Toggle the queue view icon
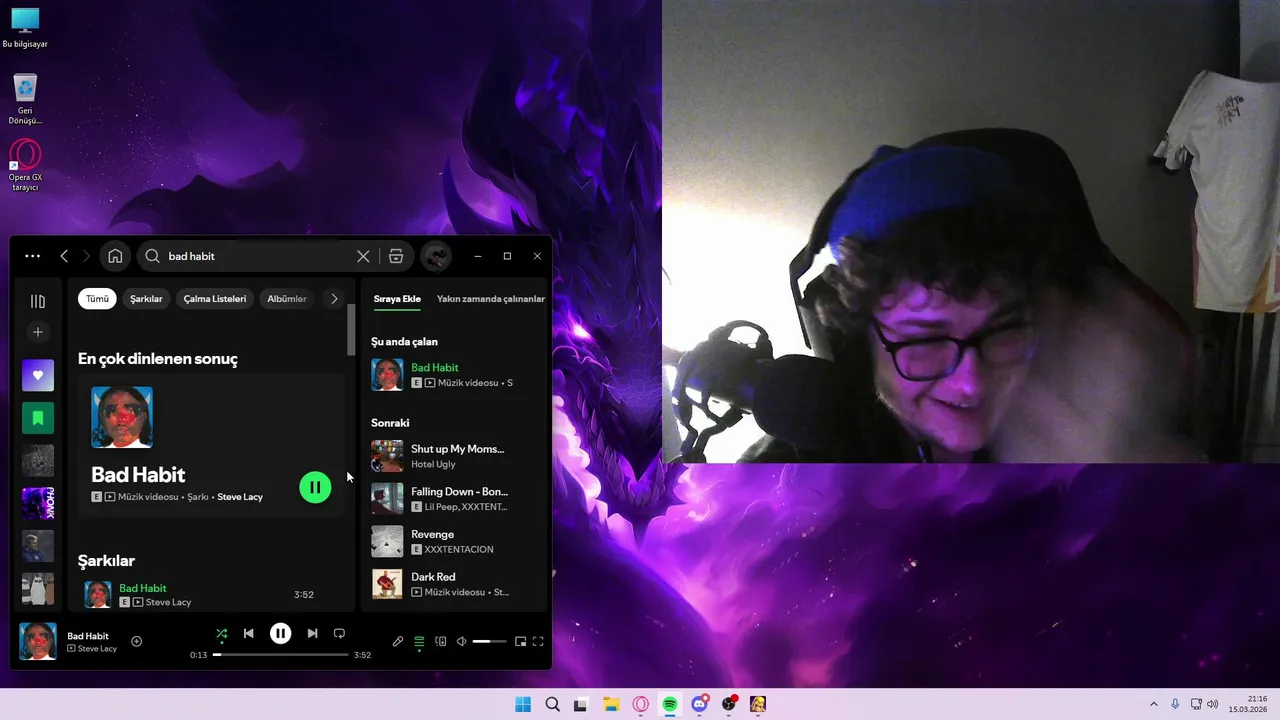Screen dimensions: 1280x720 (419, 641)
